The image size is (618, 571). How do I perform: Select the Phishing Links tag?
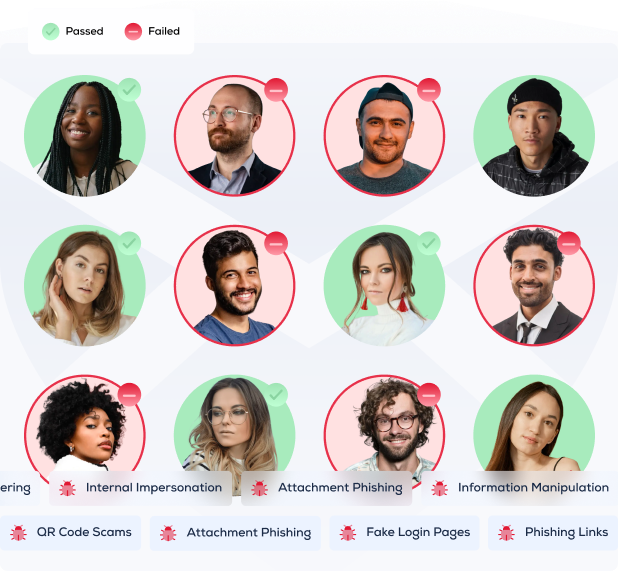[x=553, y=533]
